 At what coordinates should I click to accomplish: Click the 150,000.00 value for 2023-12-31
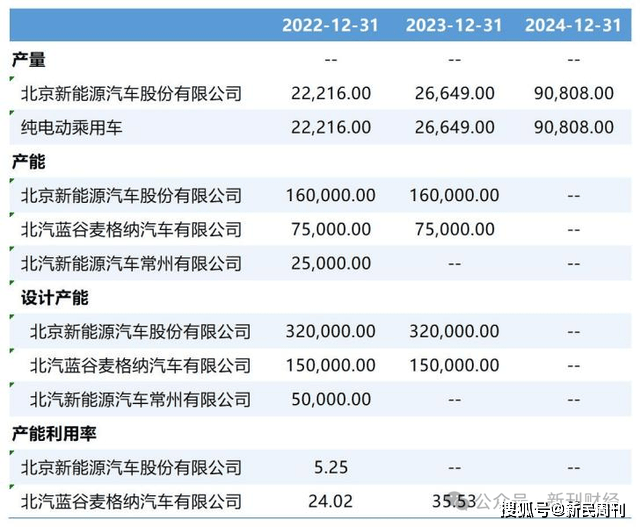[x=454, y=365]
